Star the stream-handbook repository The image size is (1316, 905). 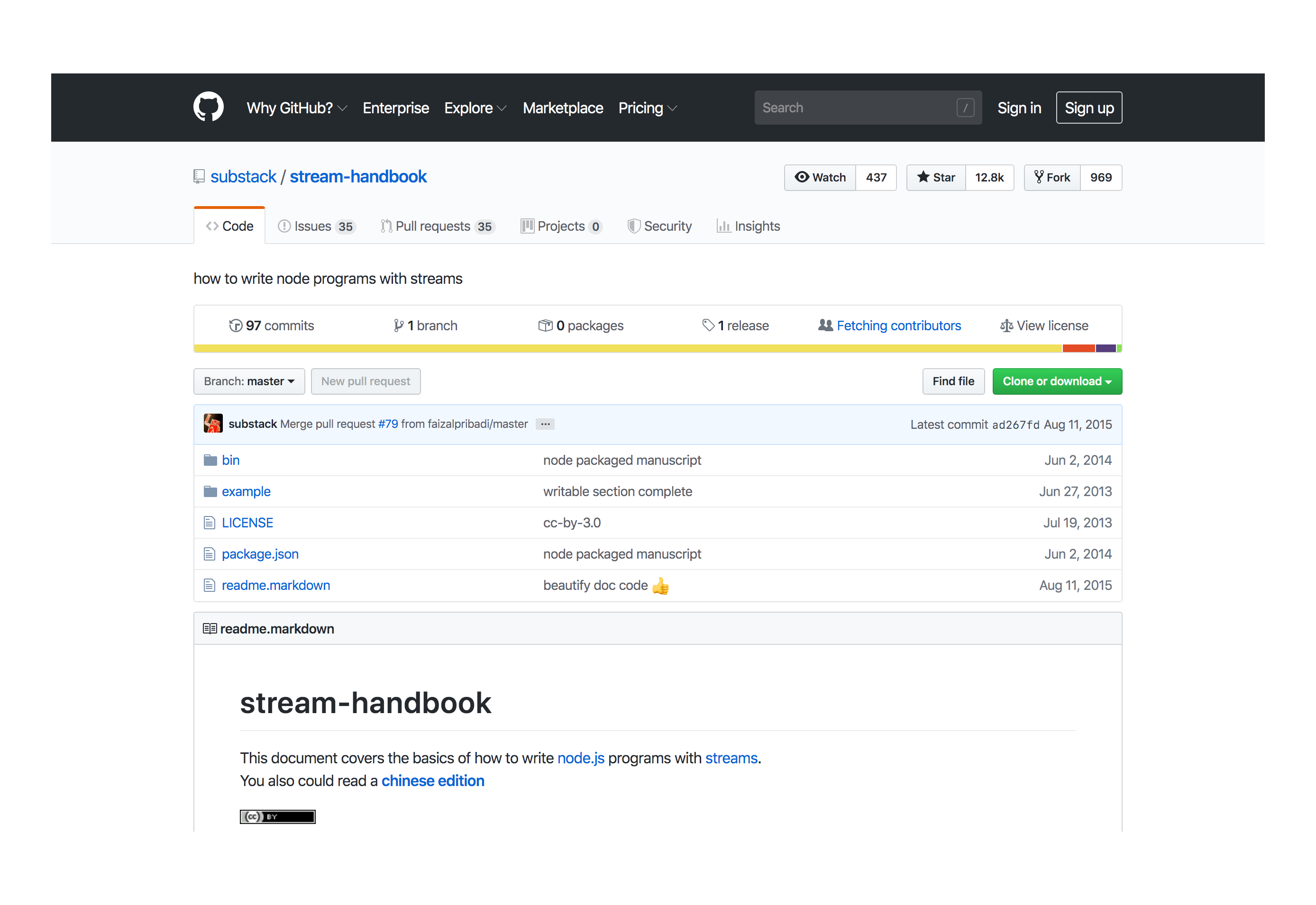pyautogui.click(x=936, y=178)
